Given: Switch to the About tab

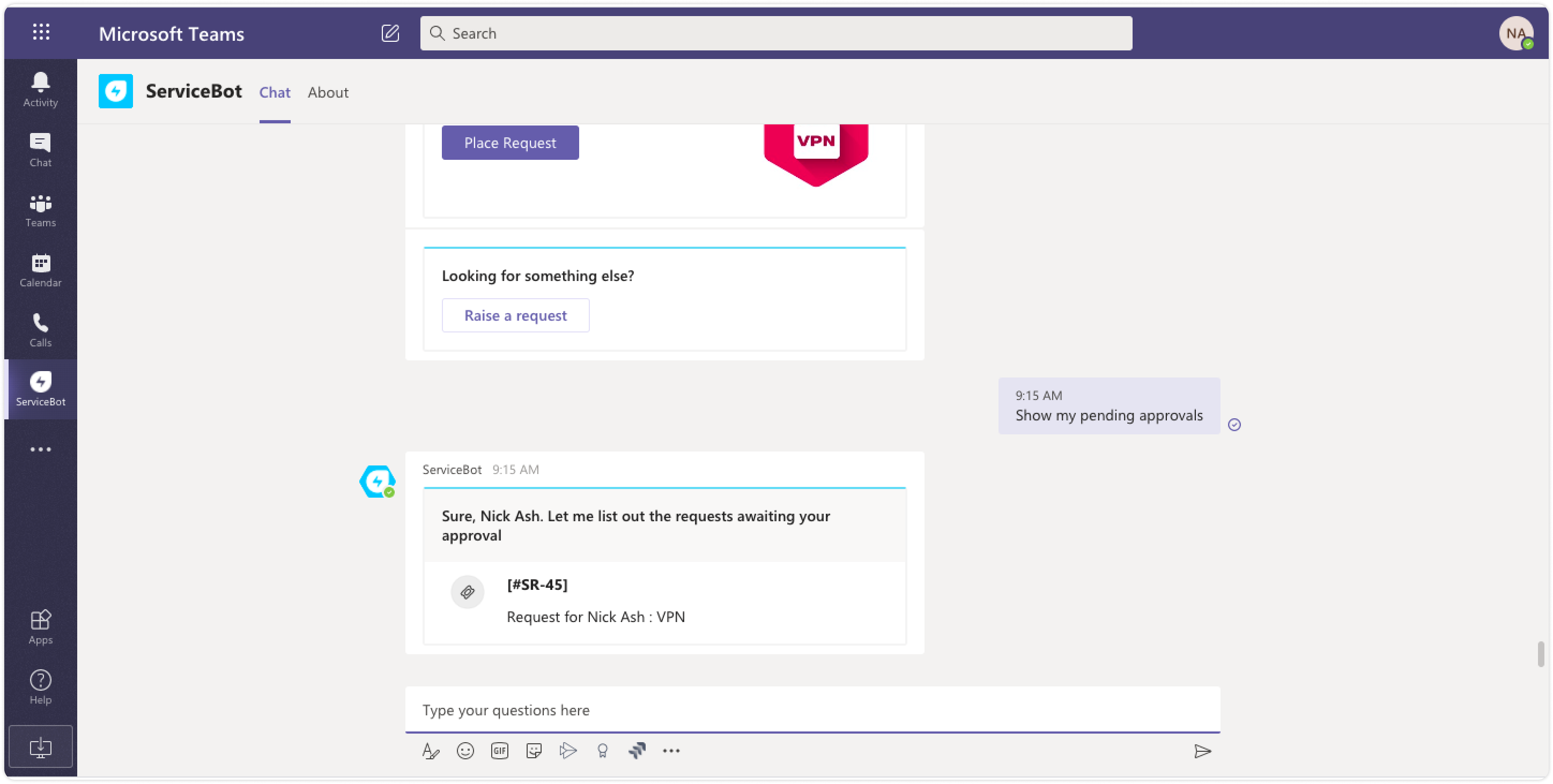Looking at the screenshot, I should pos(328,92).
